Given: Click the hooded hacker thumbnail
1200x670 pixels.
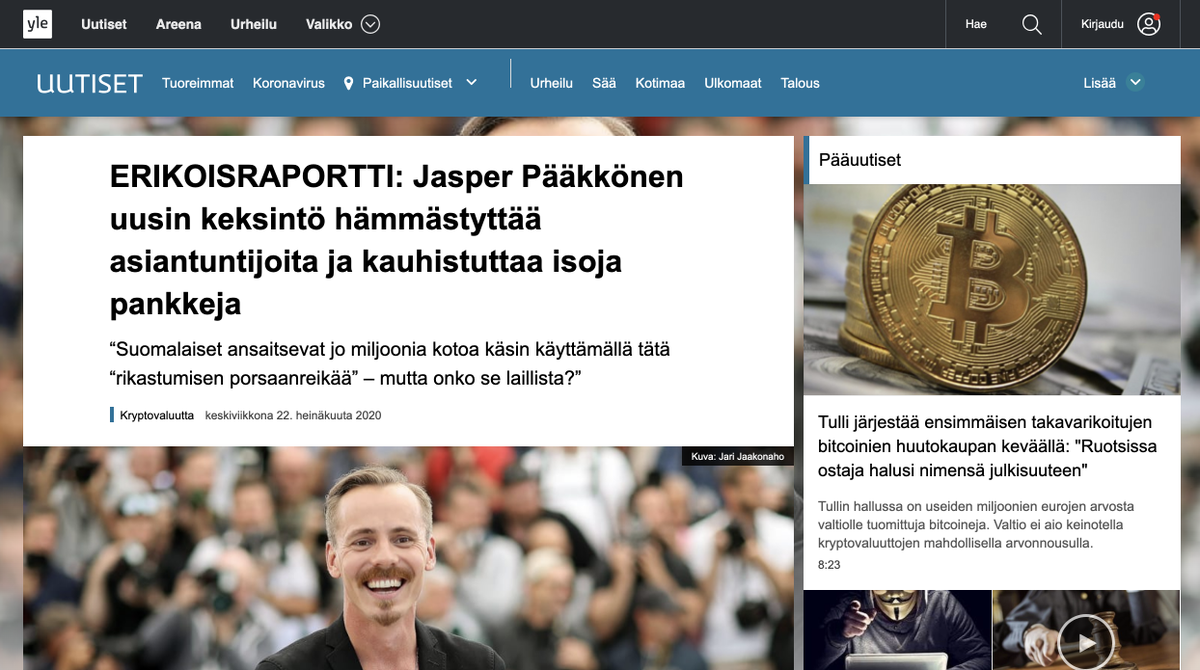Looking at the screenshot, I should tap(896, 630).
